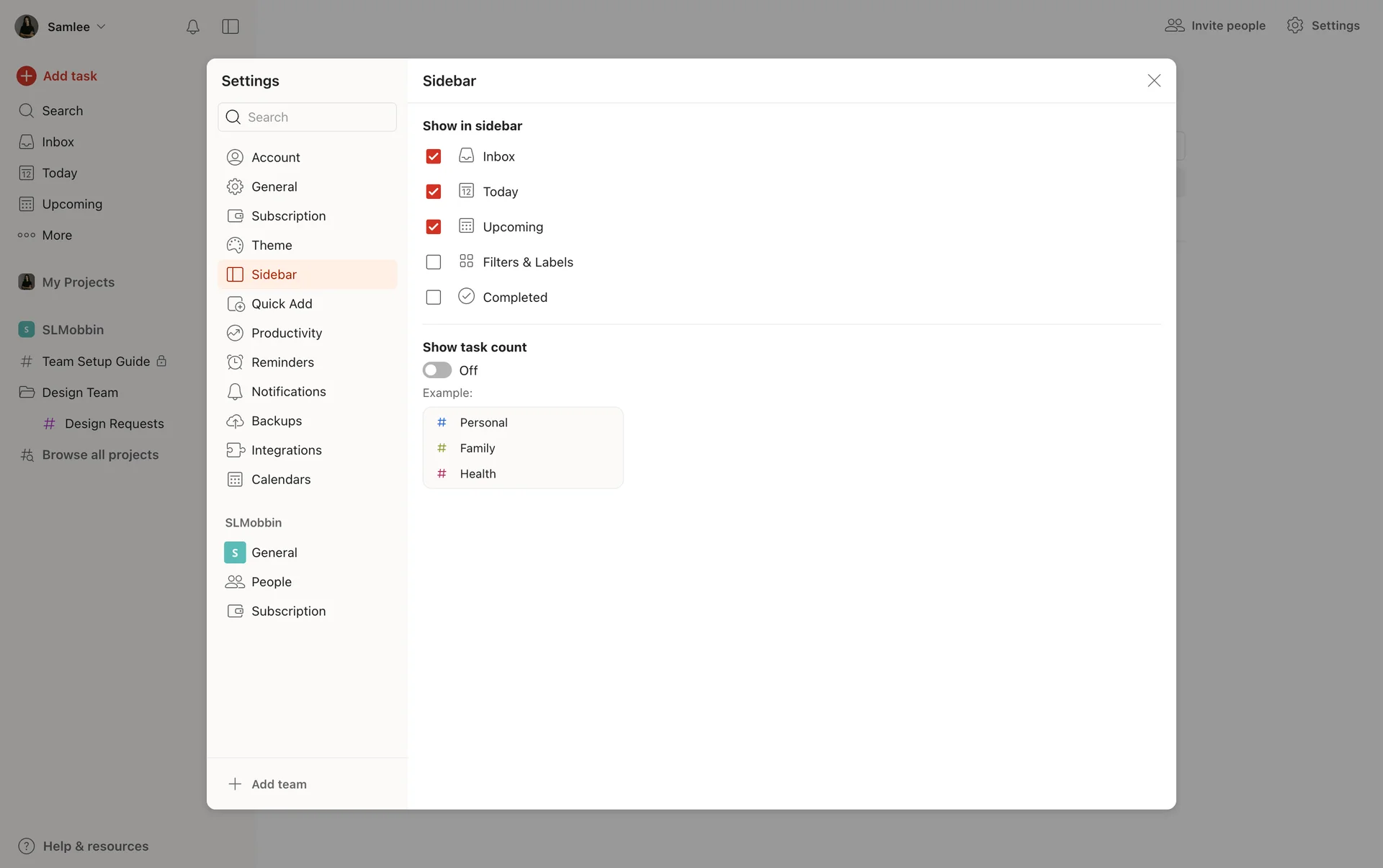The width and height of the screenshot is (1383, 868).
Task: Uncheck the Inbox checkbox
Action: click(433, 156)
